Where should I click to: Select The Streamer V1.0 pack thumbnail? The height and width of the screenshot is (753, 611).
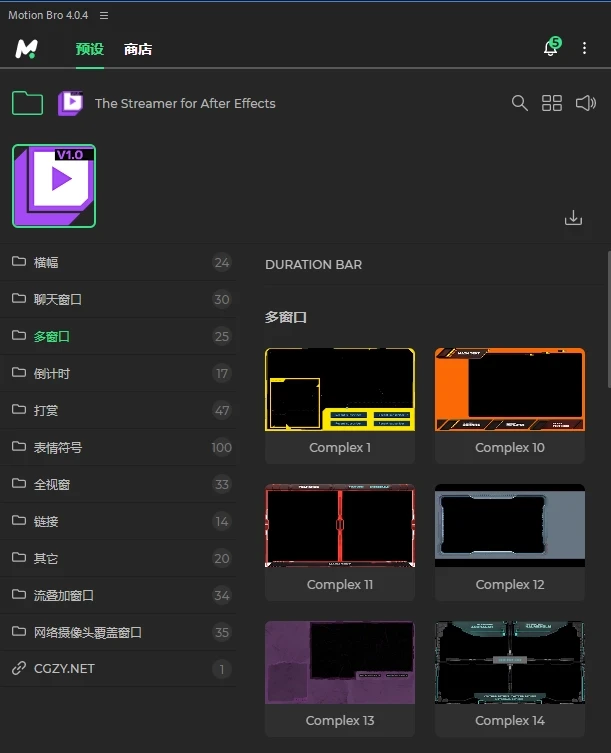(54, 186)
